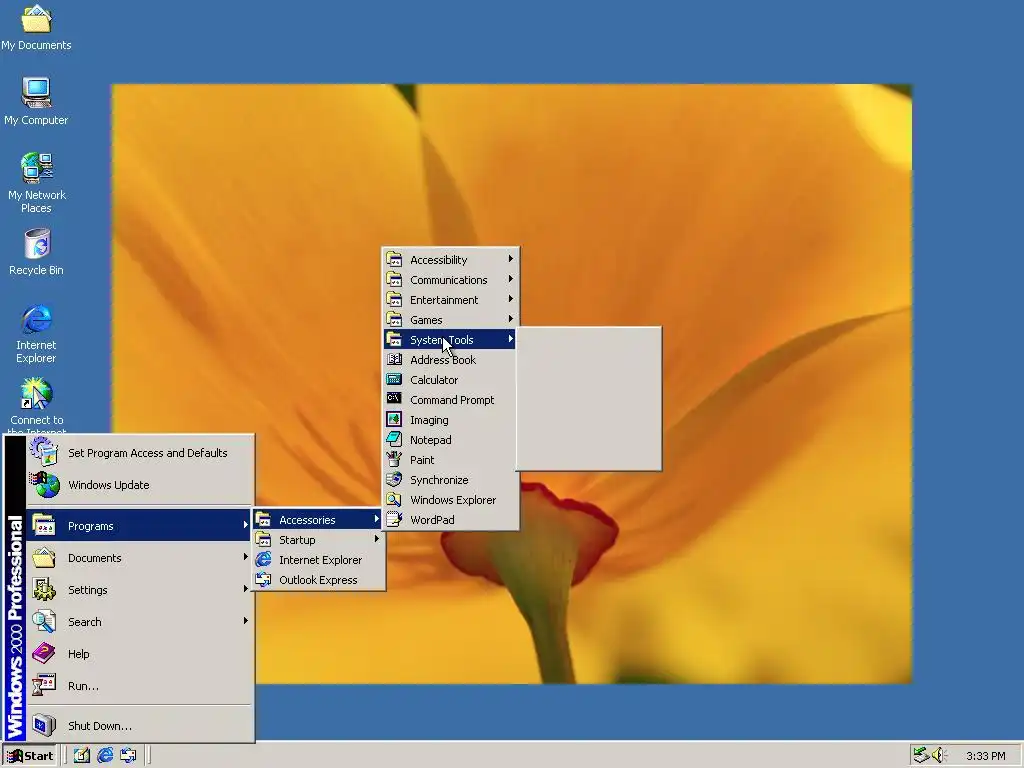Expand the Startup programs folder

tap(319, 540)
